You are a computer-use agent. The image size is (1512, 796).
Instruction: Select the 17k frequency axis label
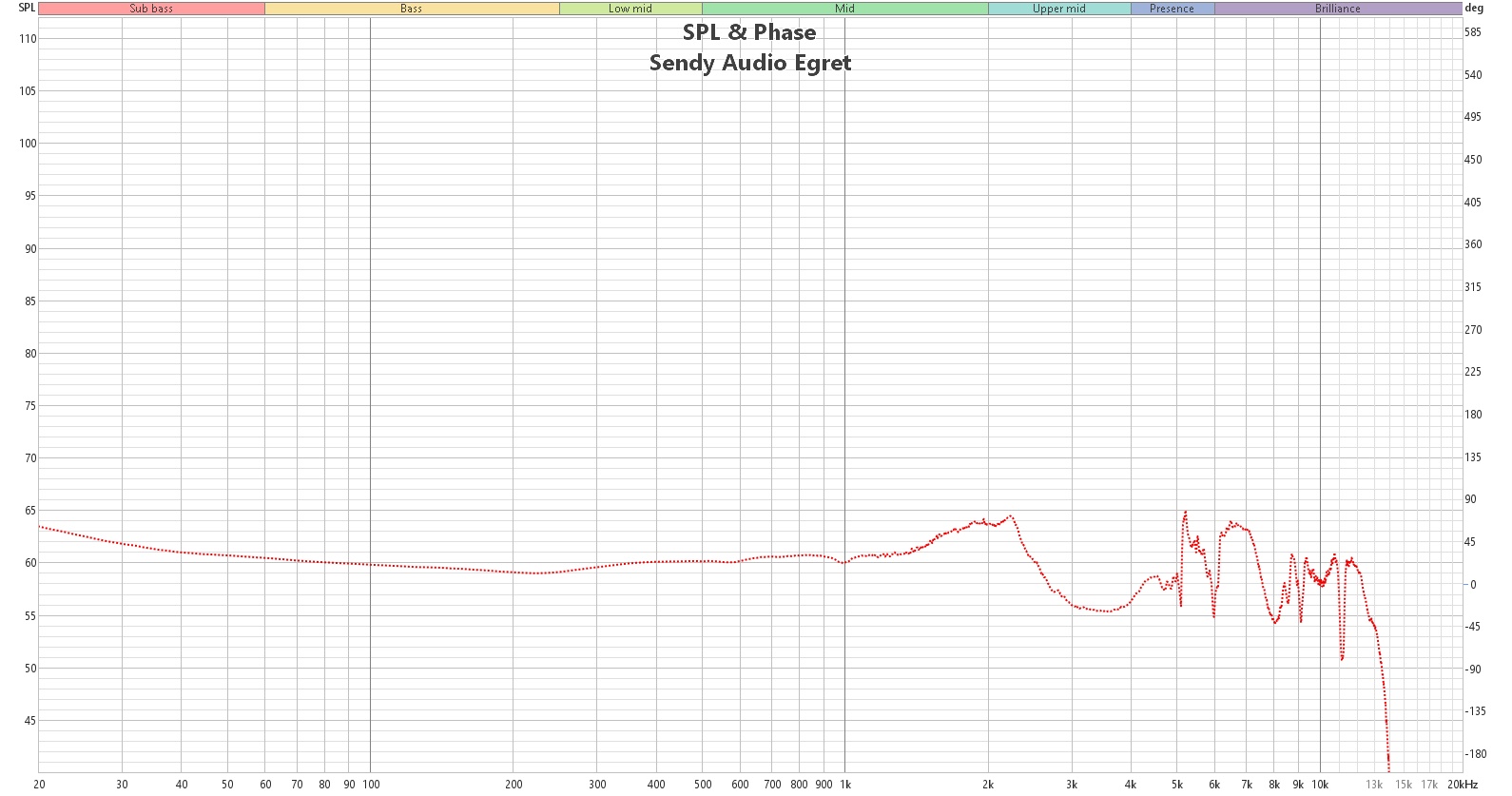[x=1429, y=785]
